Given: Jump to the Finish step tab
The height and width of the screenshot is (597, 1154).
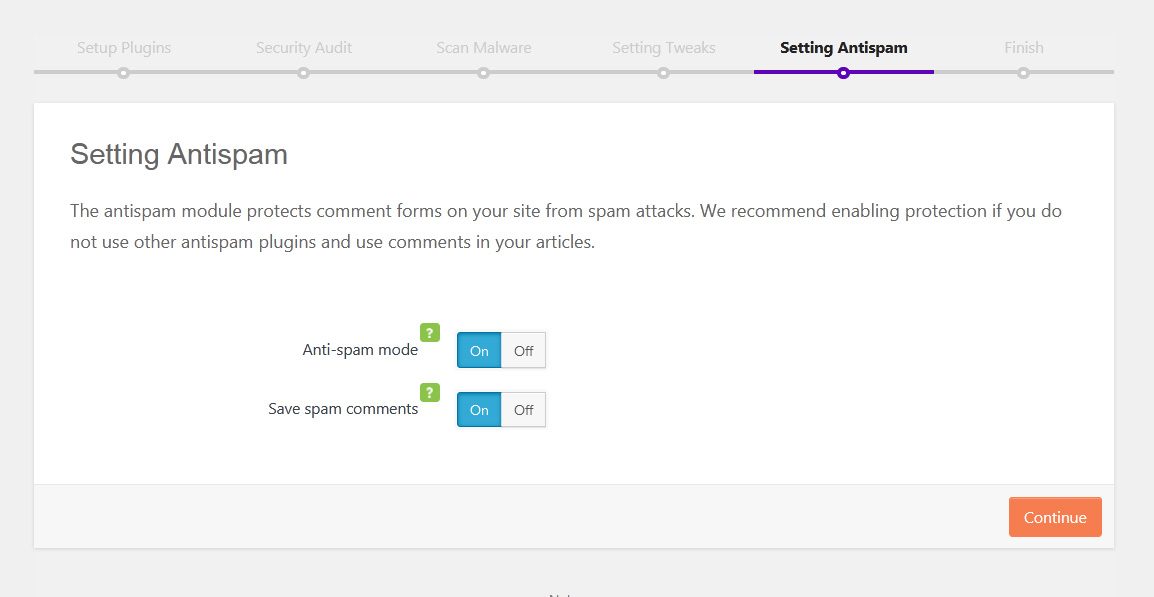Looking at the screenshot, I should tap(1024, 48).
